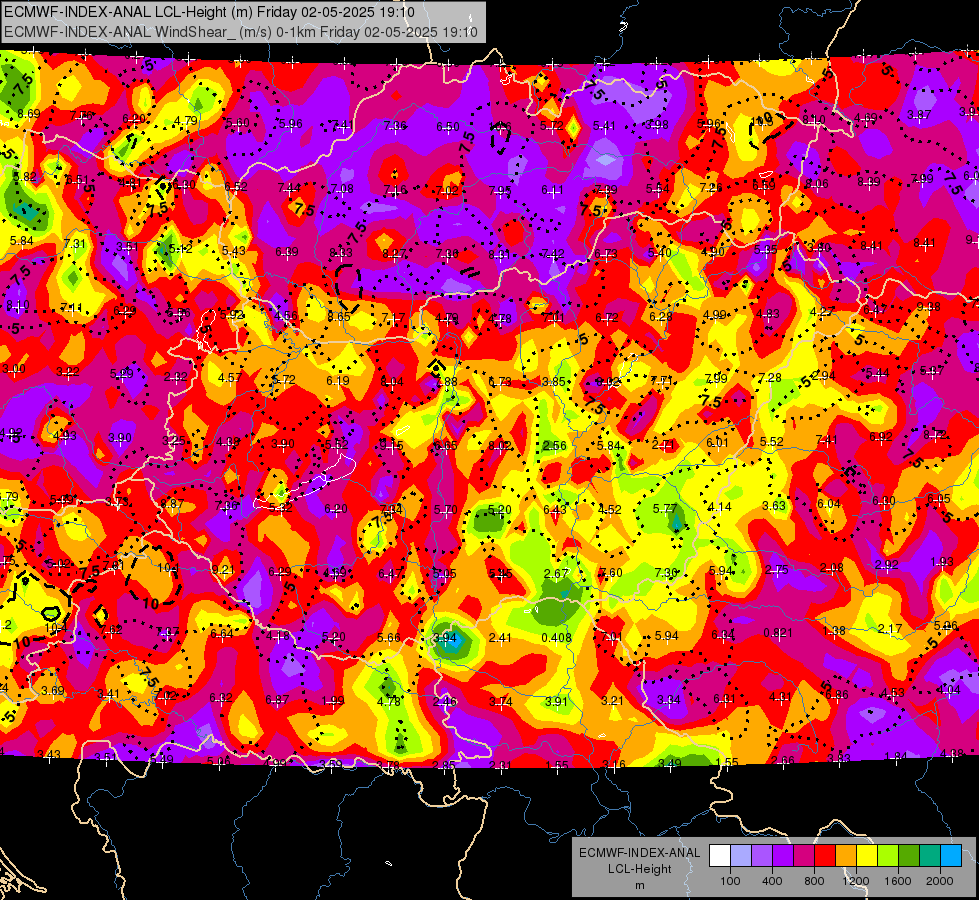The height and width of the screenshot is (900, 979).
Task: Click the legend text 'LCL-Height'
Action: (x=640, y=869)
